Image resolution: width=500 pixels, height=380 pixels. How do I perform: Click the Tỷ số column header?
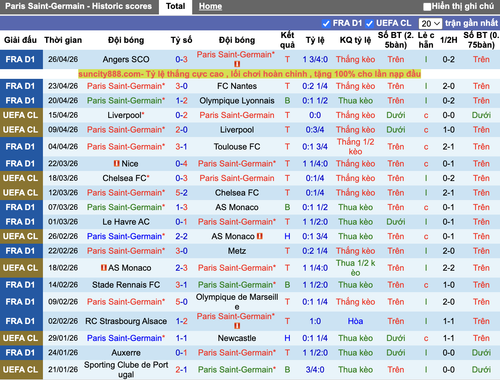pyautogui.click(x=181, y=40)
